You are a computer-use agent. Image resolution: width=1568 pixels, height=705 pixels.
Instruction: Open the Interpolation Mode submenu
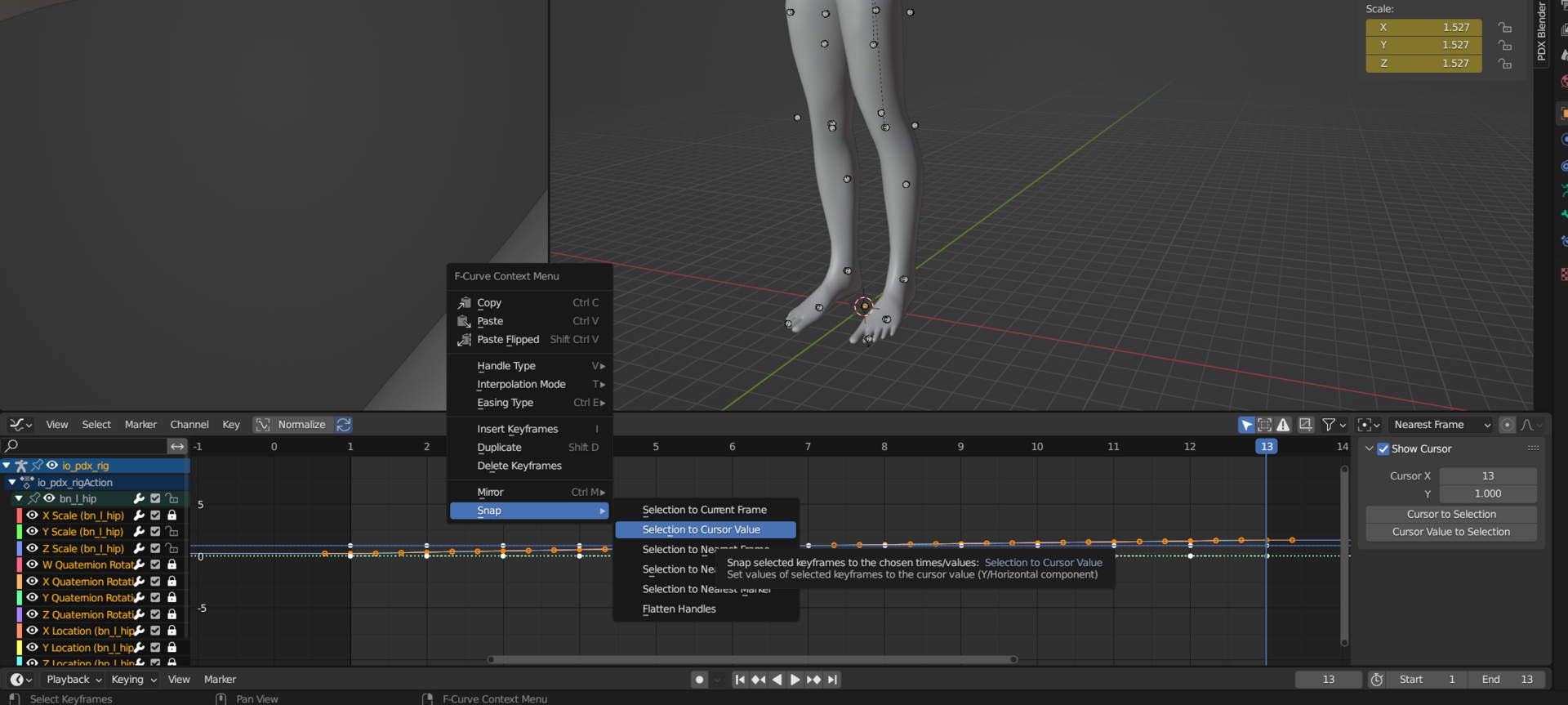point(529,385)
